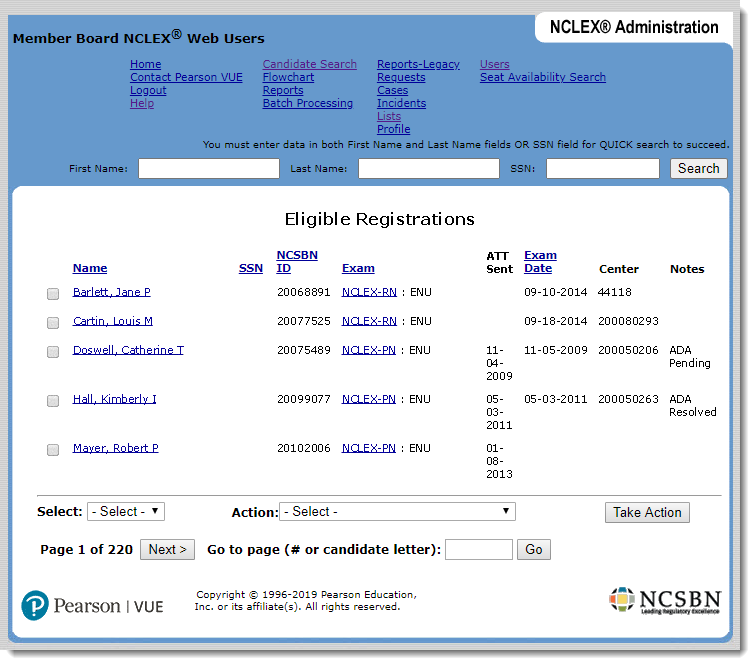Screen dimensions: 755x665
Task: Open the Profile menu link
Action: tap(393, 129)
